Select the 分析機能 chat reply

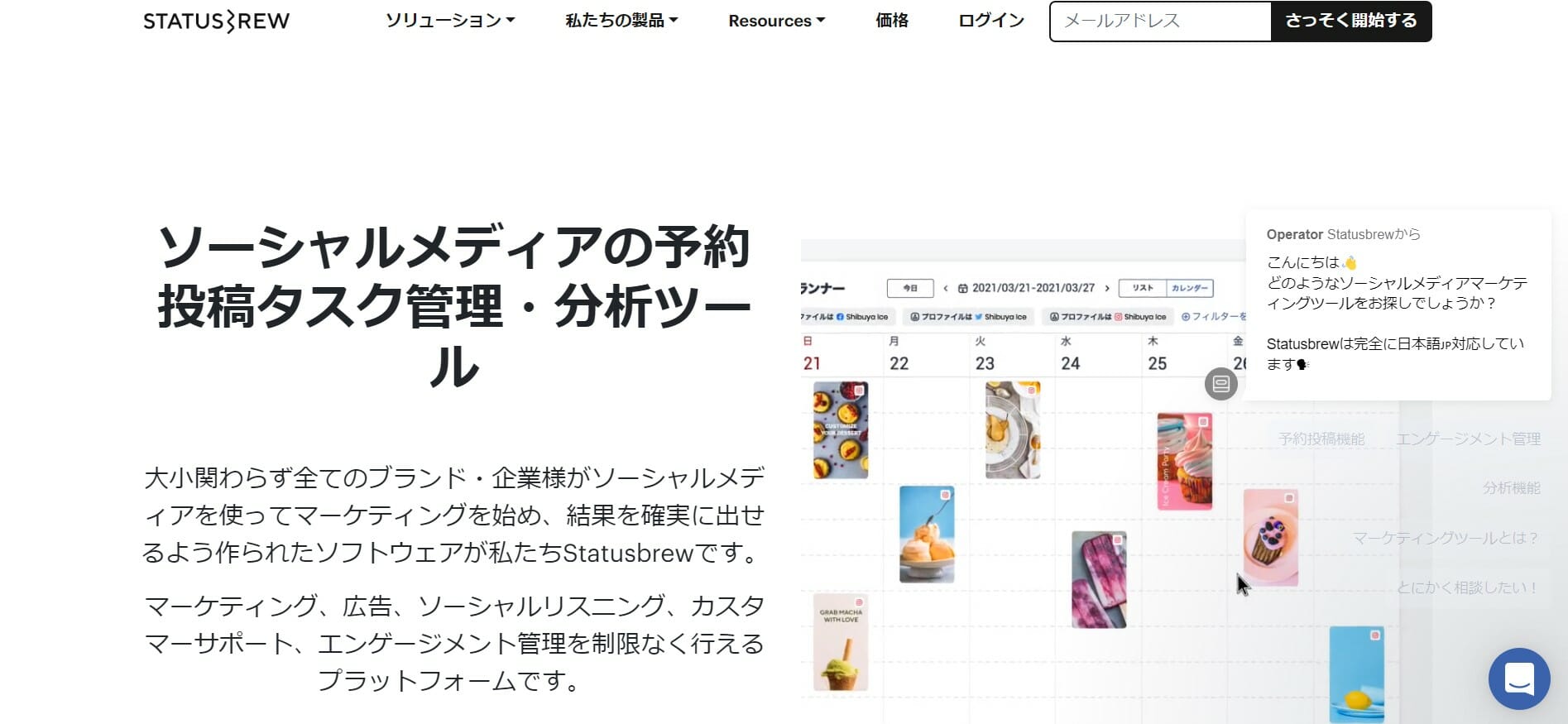(1512, 488)
